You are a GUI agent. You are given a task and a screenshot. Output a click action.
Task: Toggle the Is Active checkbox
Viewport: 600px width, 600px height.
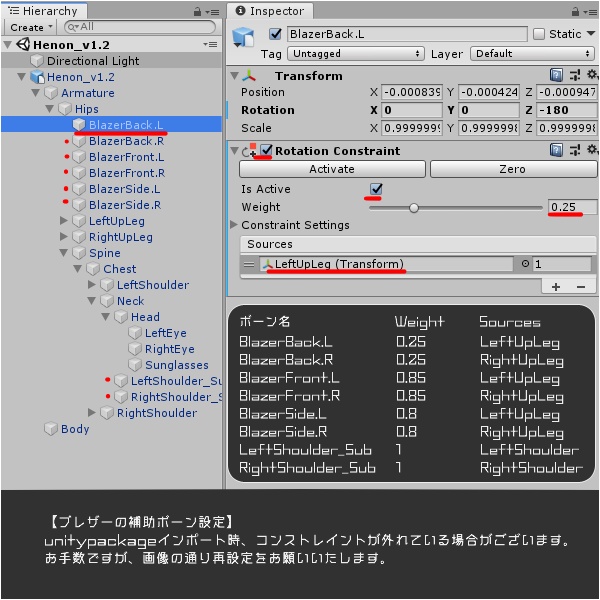[376, 189]
